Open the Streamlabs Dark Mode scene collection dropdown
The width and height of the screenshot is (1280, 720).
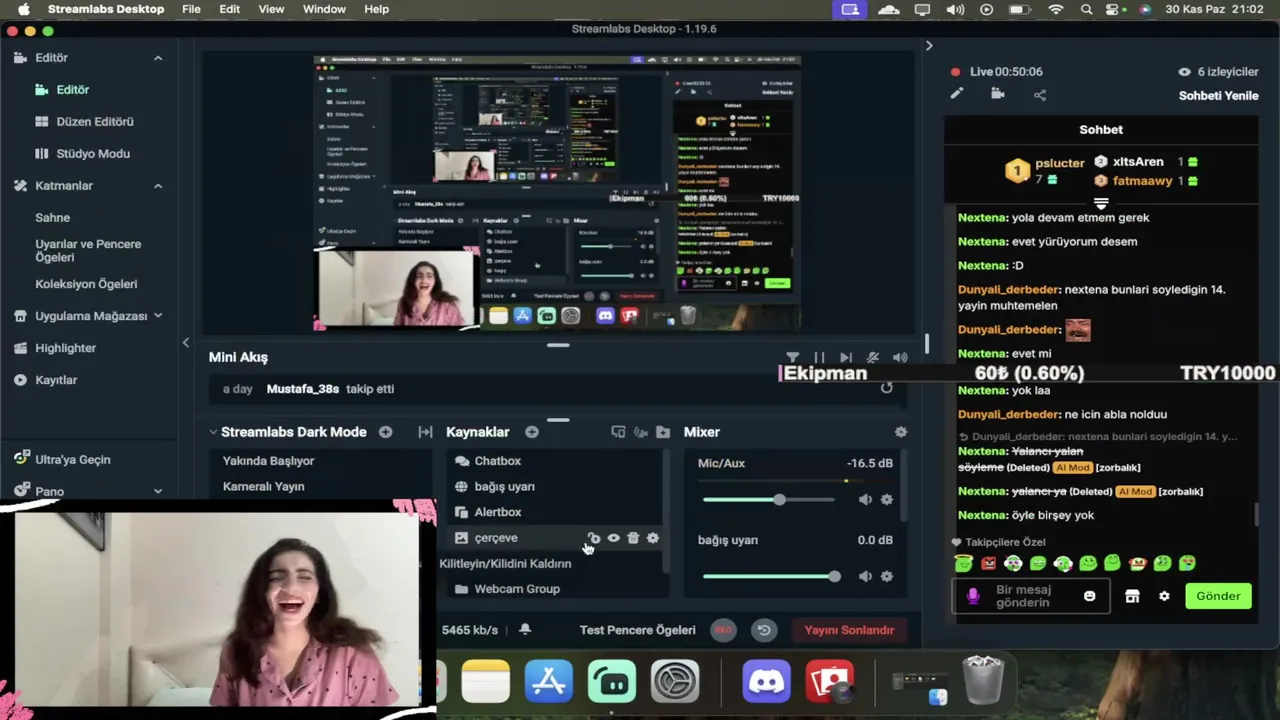click(x=213, y=432)
